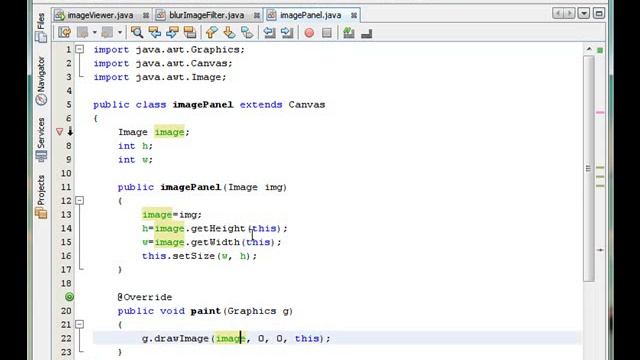Close the imageViewer.java tab
The width and height of the screenshot is (640, 360).
[146, 16]
